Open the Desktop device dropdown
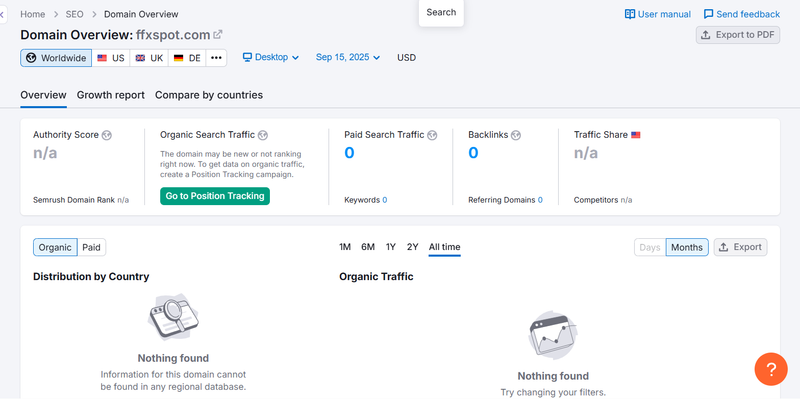 (x=271, y=57)
